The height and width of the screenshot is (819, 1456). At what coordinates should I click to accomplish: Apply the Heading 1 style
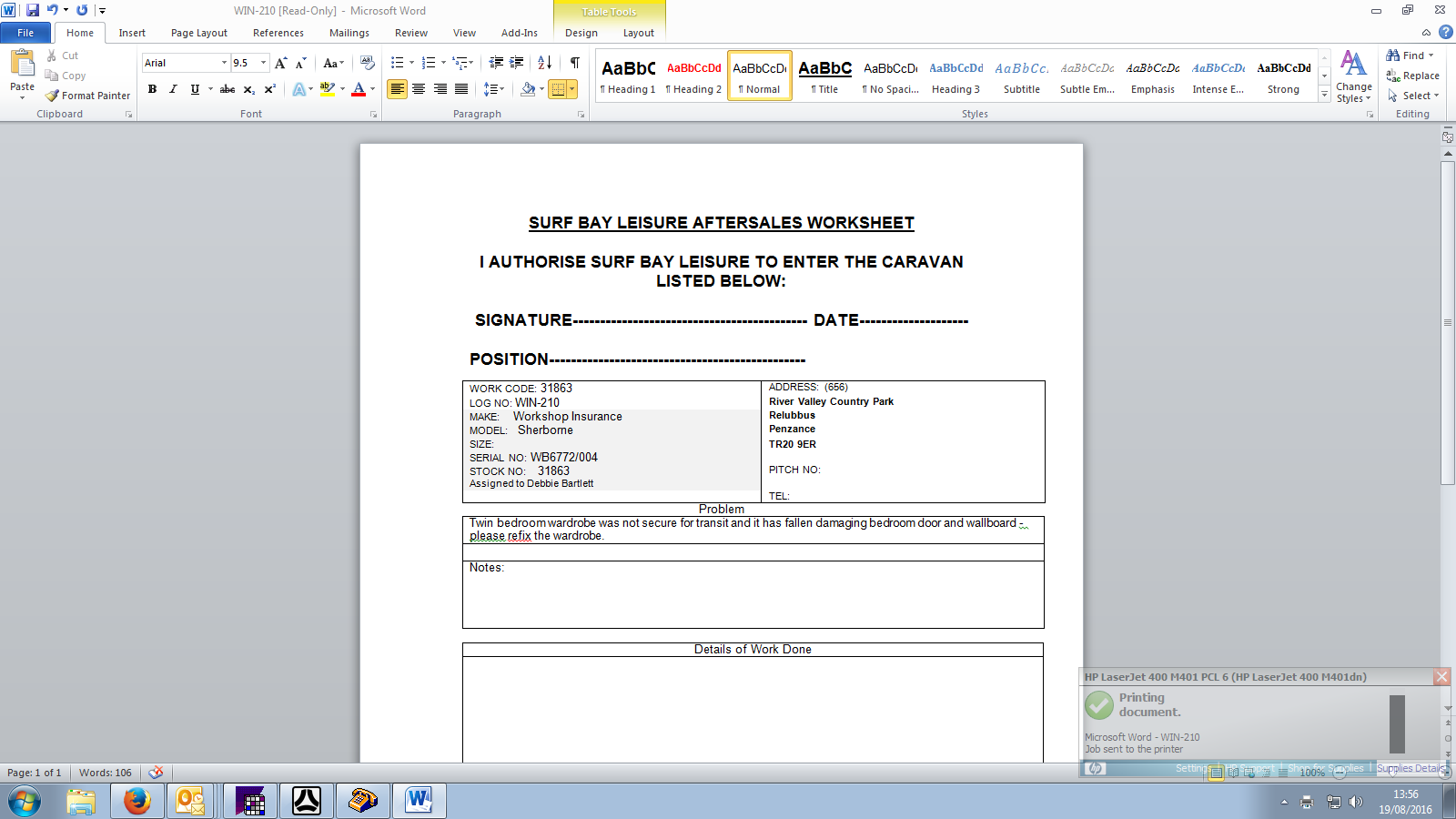[628, 76]
